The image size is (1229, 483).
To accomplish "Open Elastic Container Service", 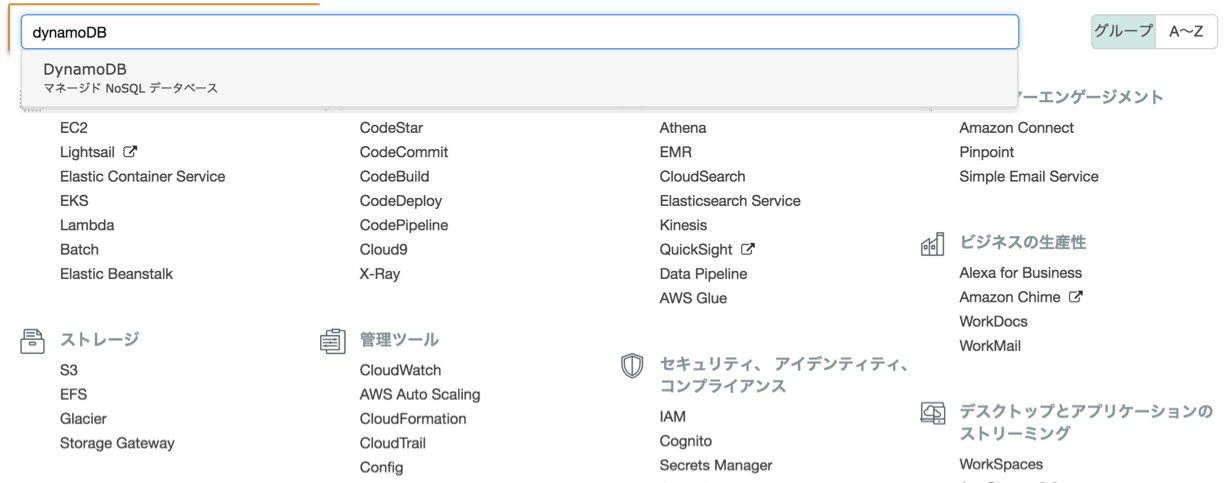I will (143, 176).
